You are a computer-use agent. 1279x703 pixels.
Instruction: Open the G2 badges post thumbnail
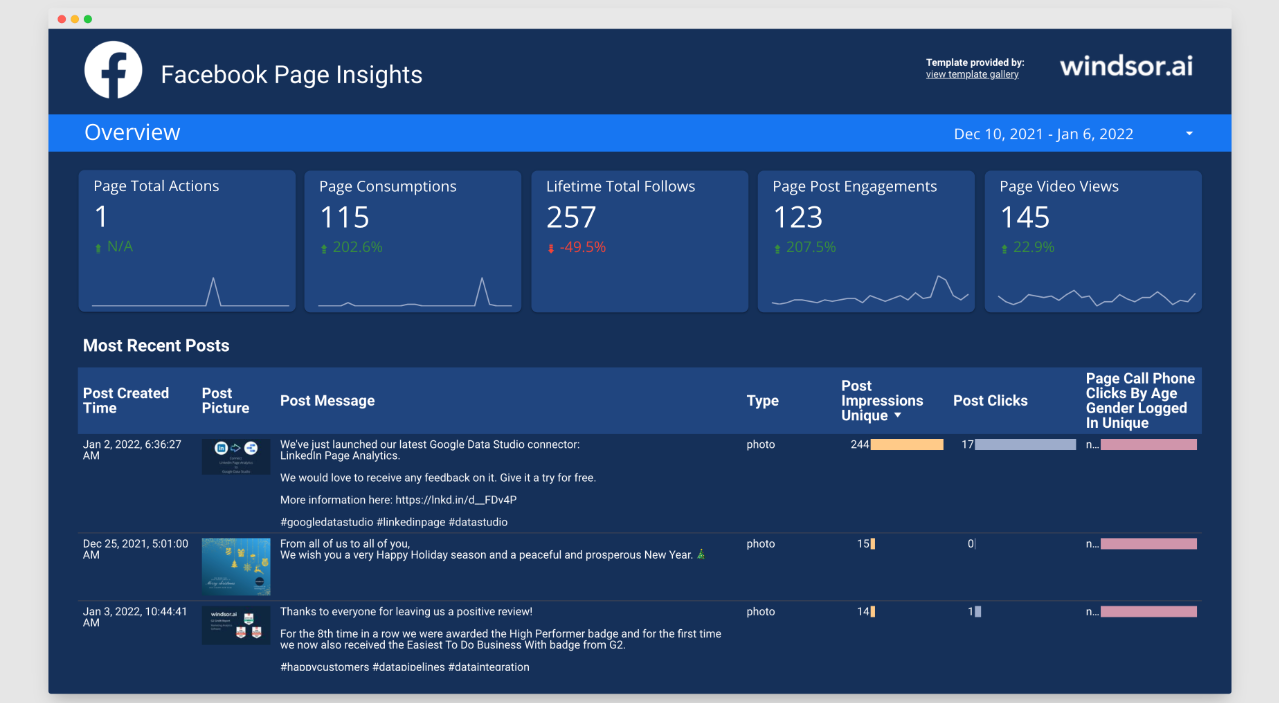pyautogui.click(x=236, y=625)
